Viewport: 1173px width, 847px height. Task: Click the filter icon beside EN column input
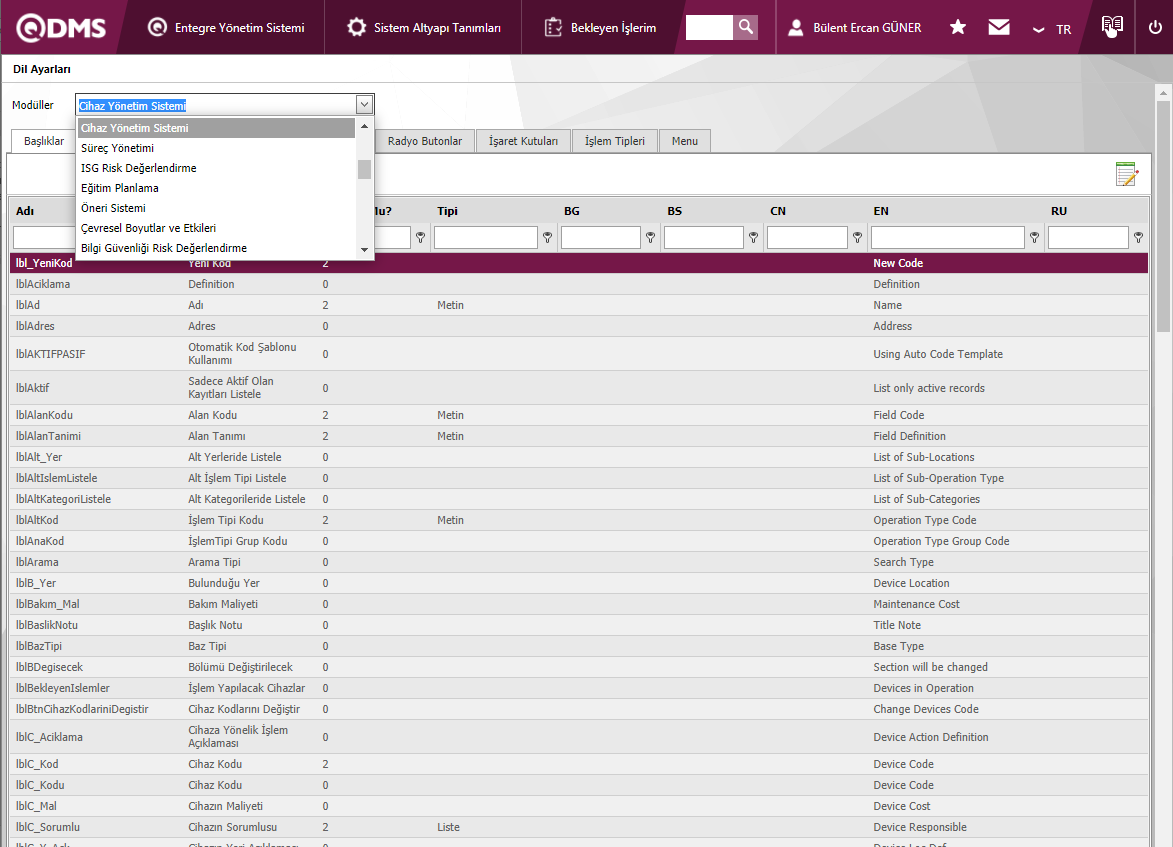[1035, 238]
